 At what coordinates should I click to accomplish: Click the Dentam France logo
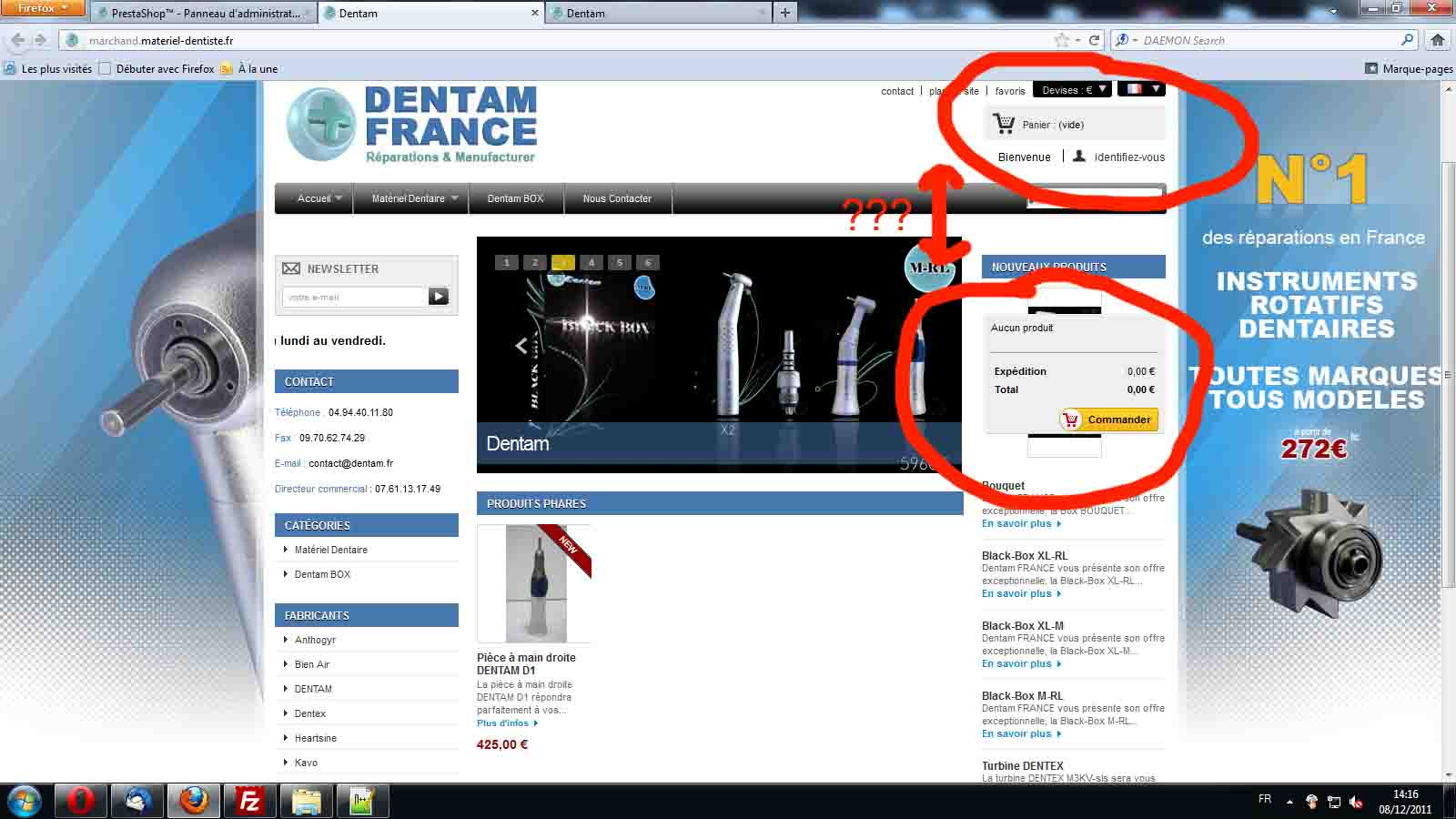[411, 125]
